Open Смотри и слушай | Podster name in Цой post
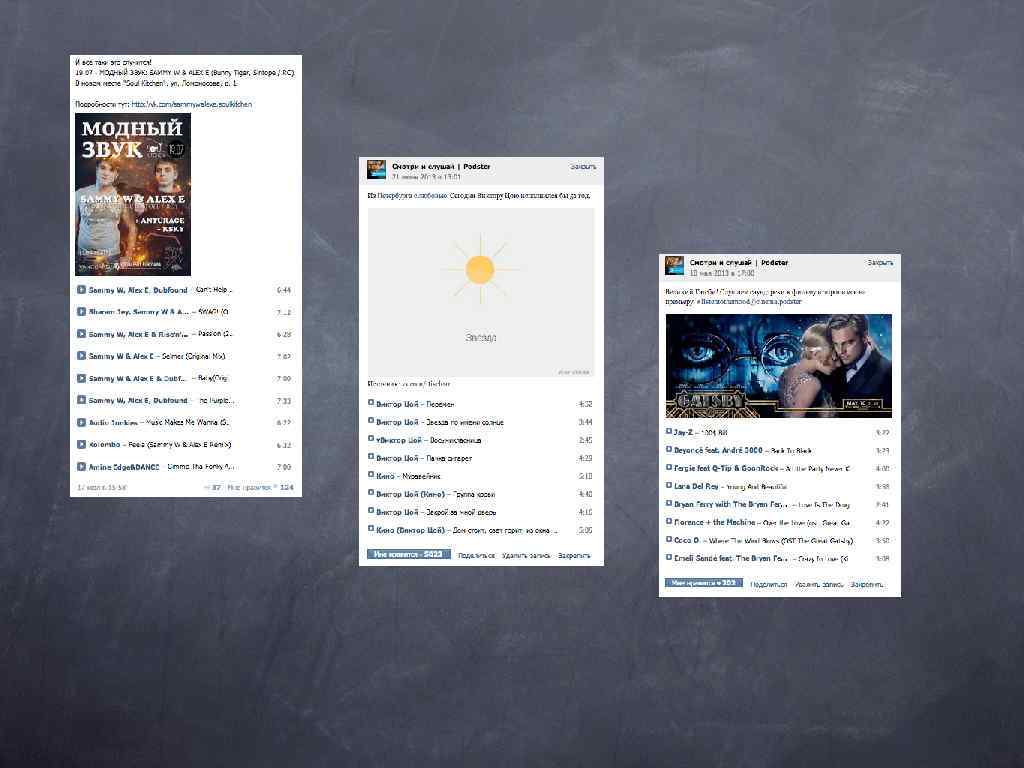This screenshot has height=768, width=1024. [x=441, y=167]
